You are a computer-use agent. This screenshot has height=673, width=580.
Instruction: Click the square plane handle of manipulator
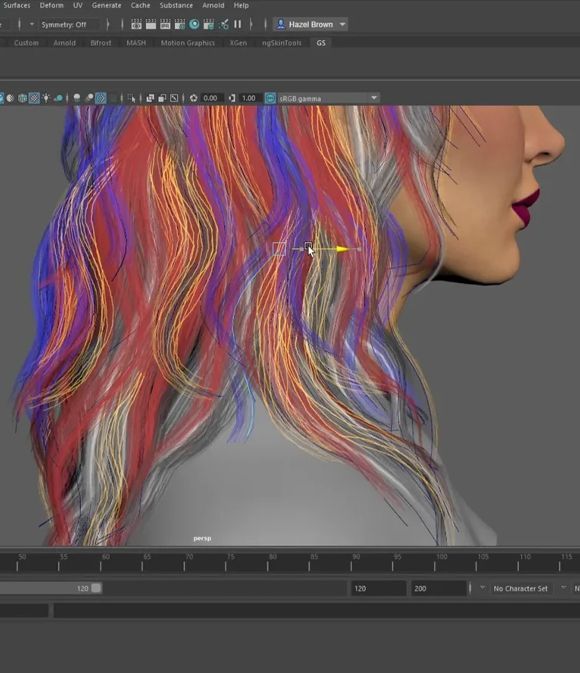pyautogui.click(x=279, y=249)
